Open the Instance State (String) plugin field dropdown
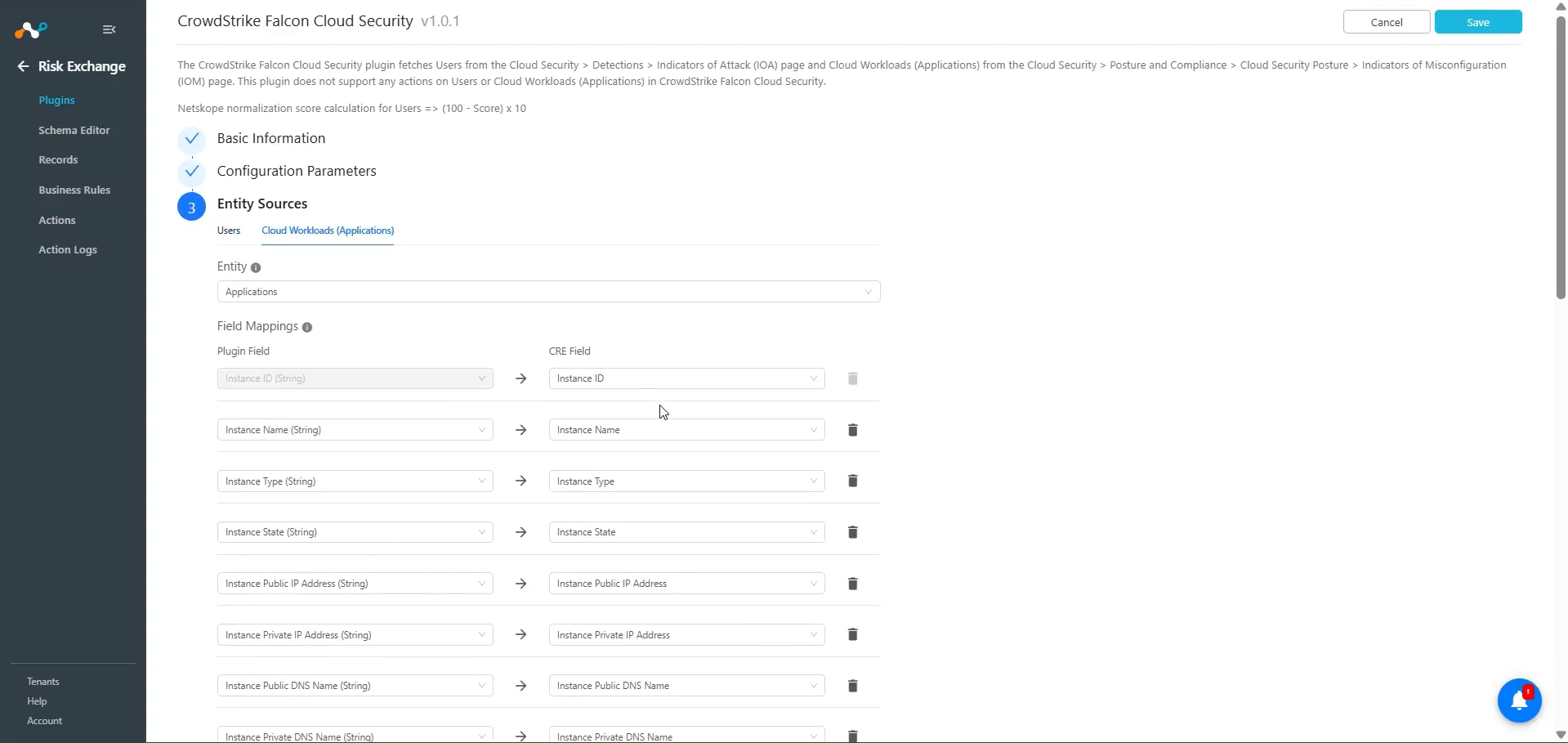 coord(355,532)
